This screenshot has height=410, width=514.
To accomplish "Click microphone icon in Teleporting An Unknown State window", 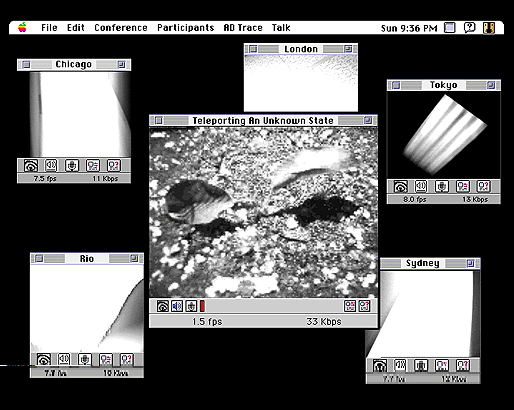I will pos(191,306).
